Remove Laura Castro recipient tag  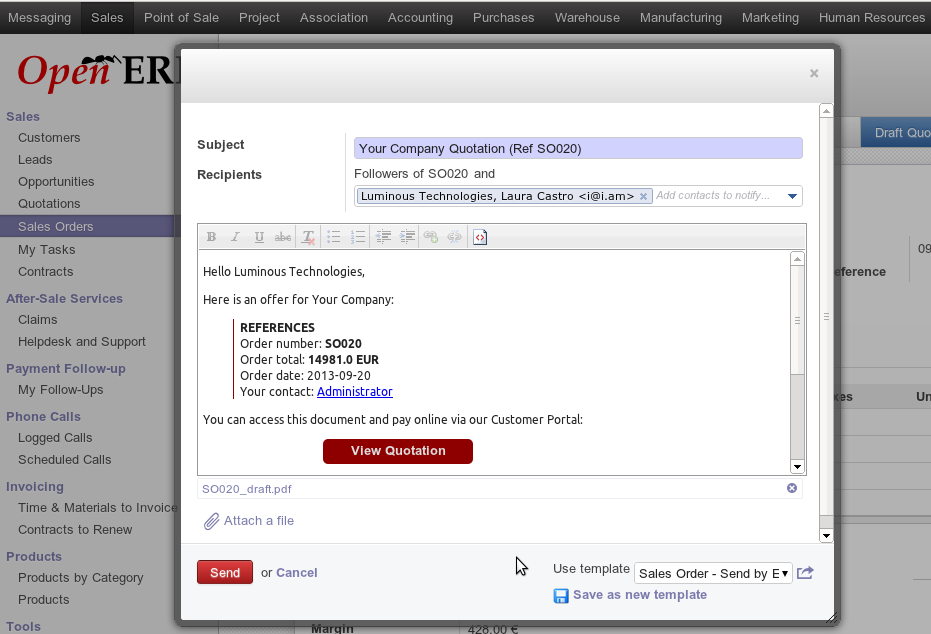[643, 196]
